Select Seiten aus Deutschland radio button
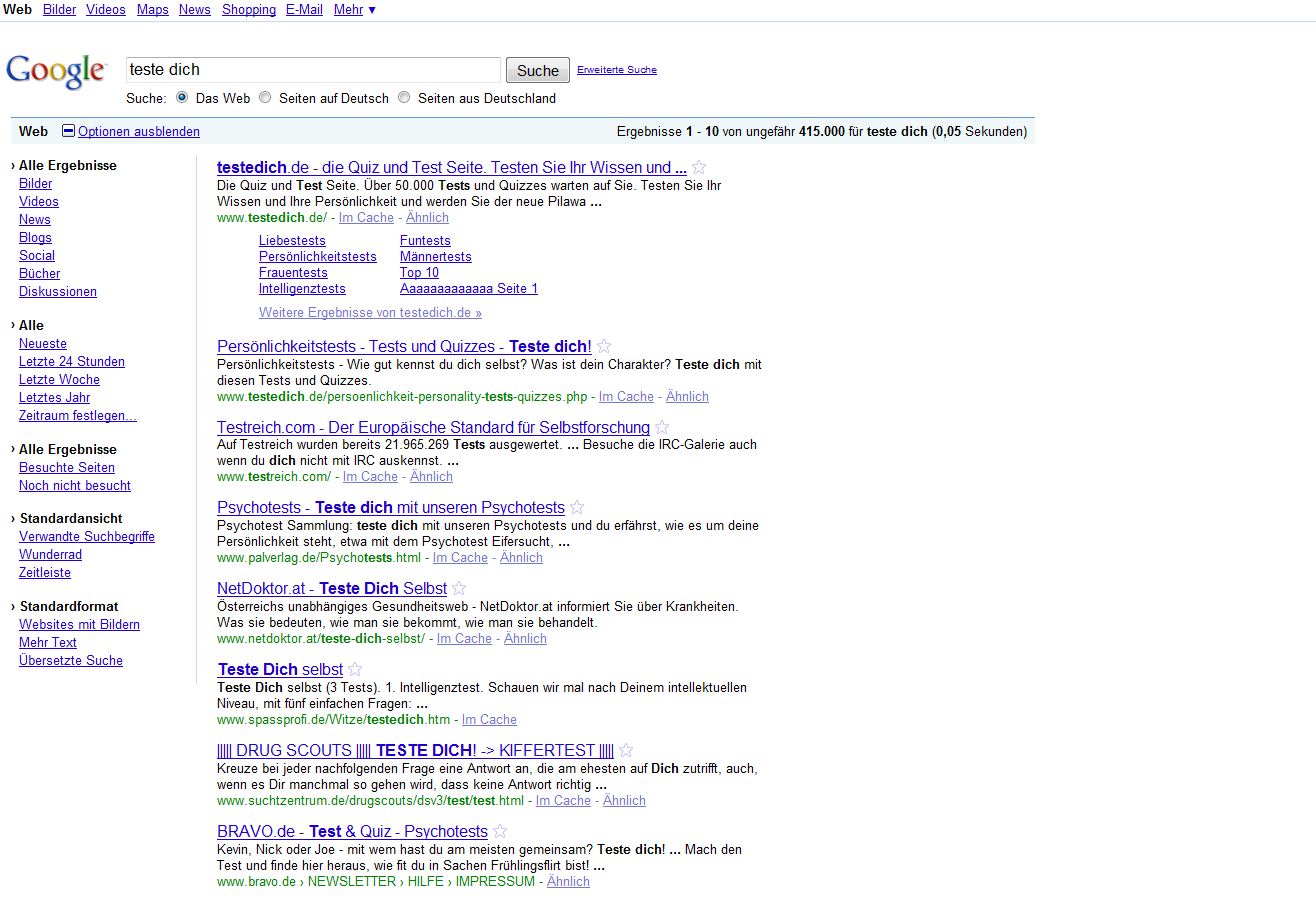This screenshot has height=899, width=1316. 404,98
